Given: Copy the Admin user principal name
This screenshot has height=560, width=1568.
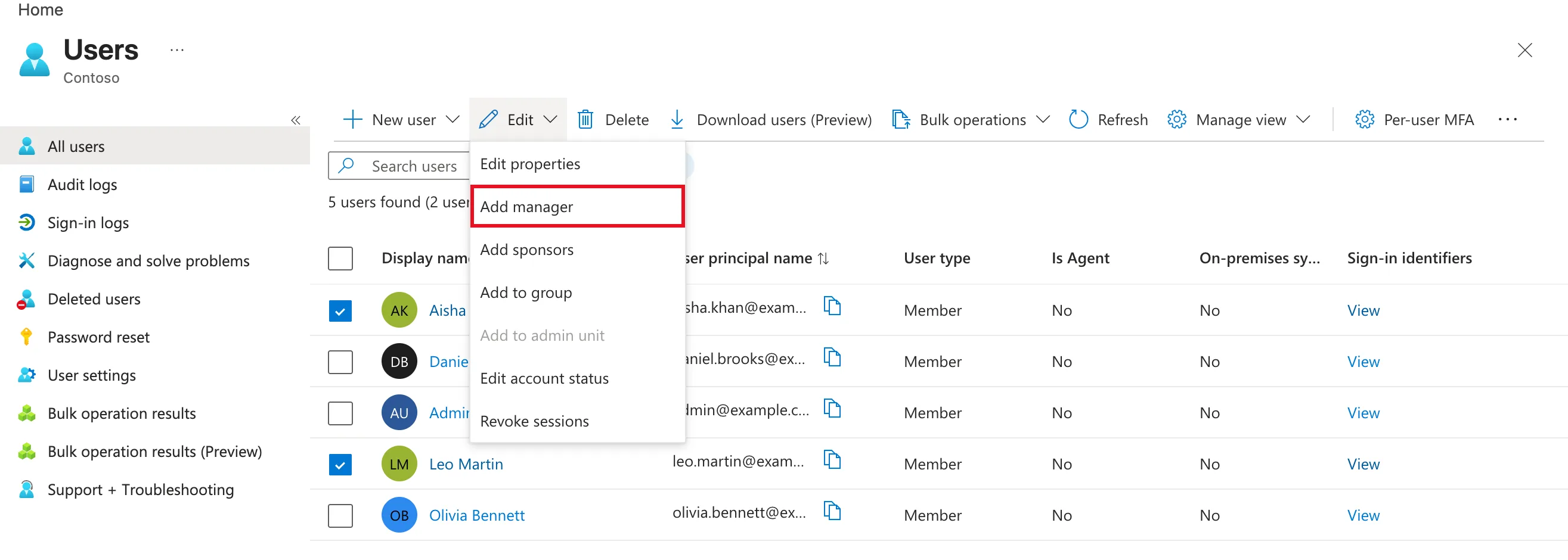Looking at the screenshot, I should click(x=832, y=408).
